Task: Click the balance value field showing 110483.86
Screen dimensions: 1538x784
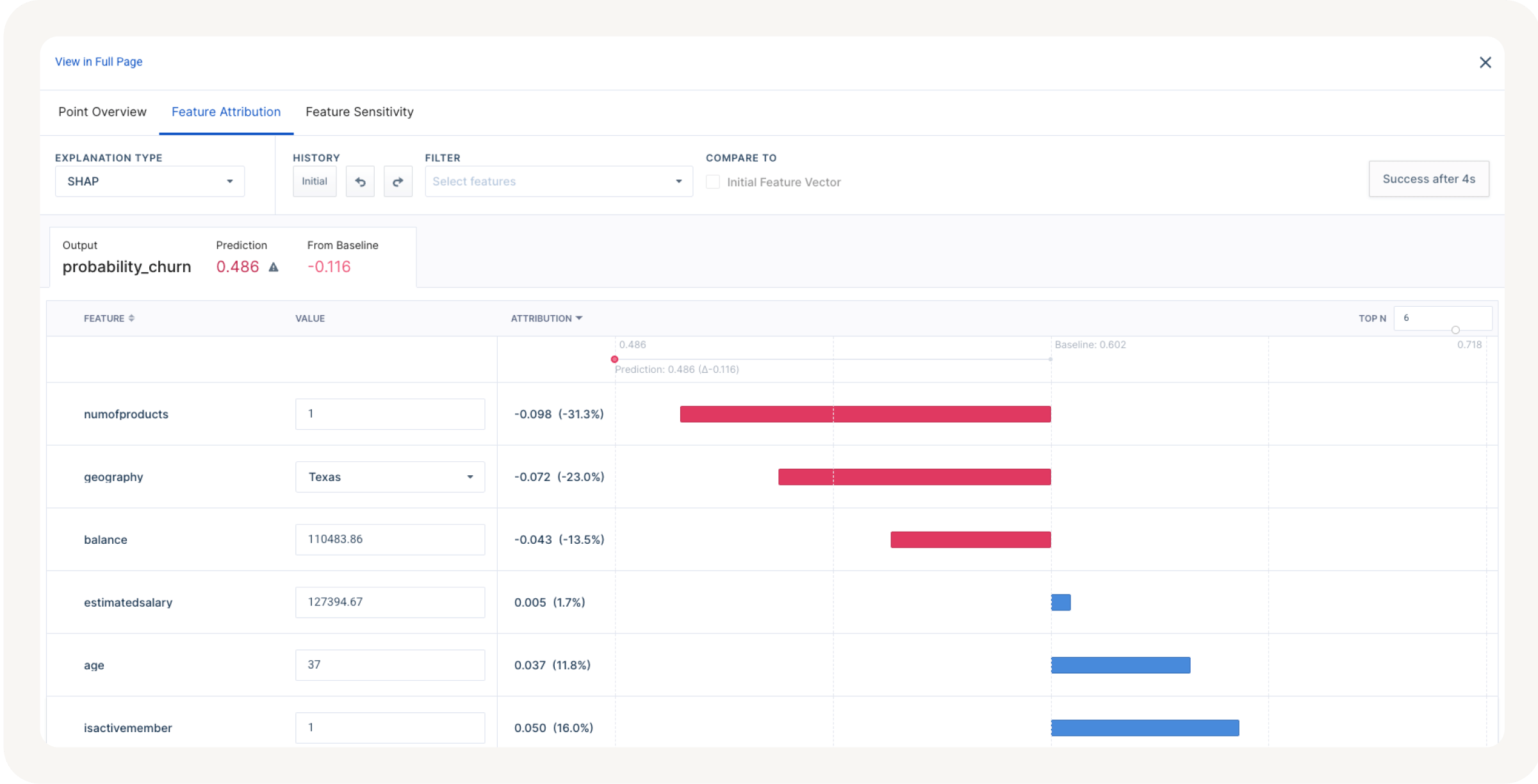Action: 389,539
